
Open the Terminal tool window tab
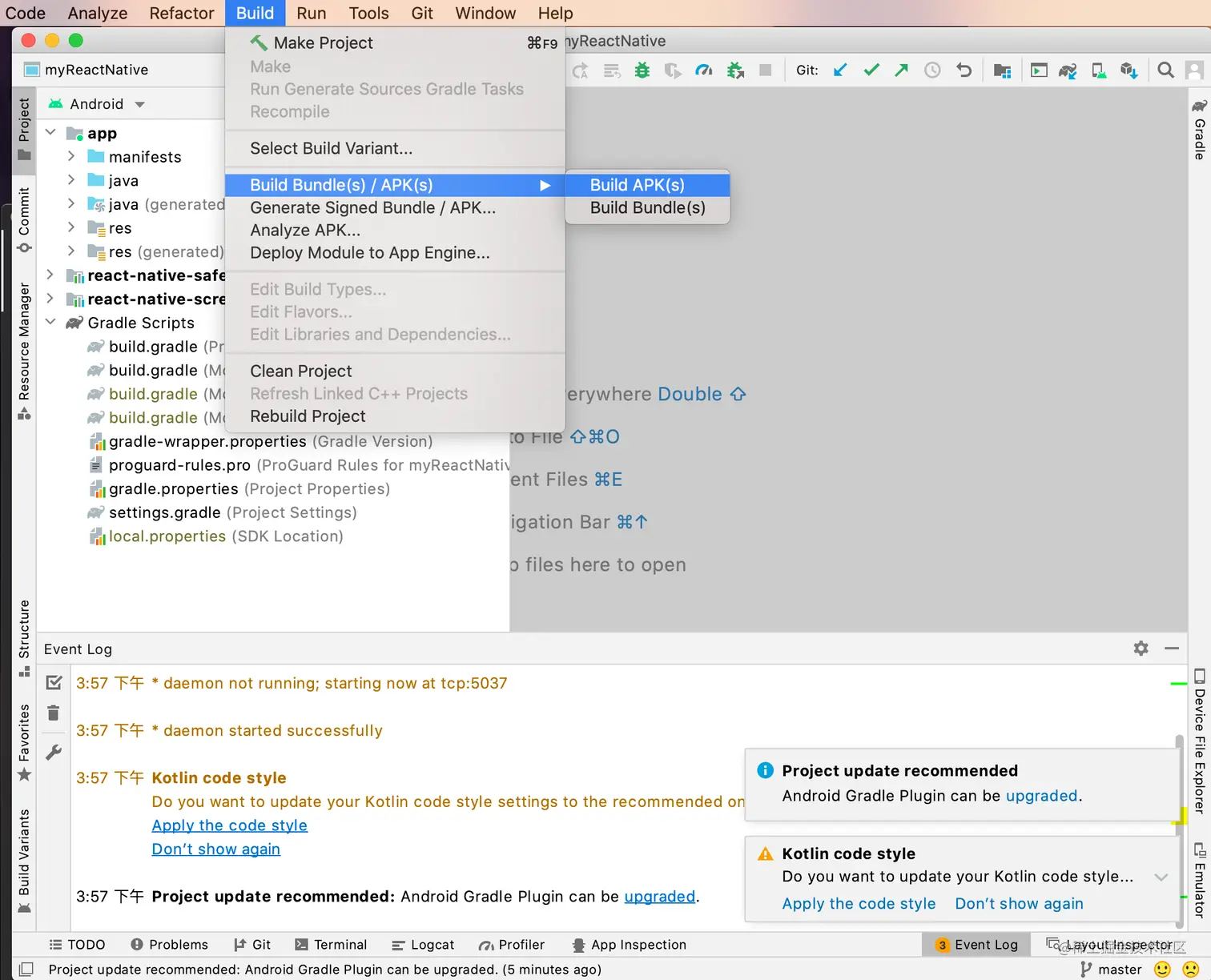(331, 945)
